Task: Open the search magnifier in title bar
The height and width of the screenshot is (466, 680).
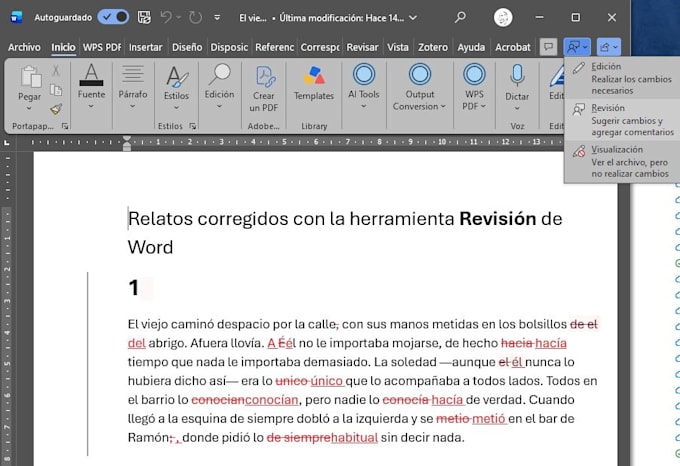Action: pos(460,17)
